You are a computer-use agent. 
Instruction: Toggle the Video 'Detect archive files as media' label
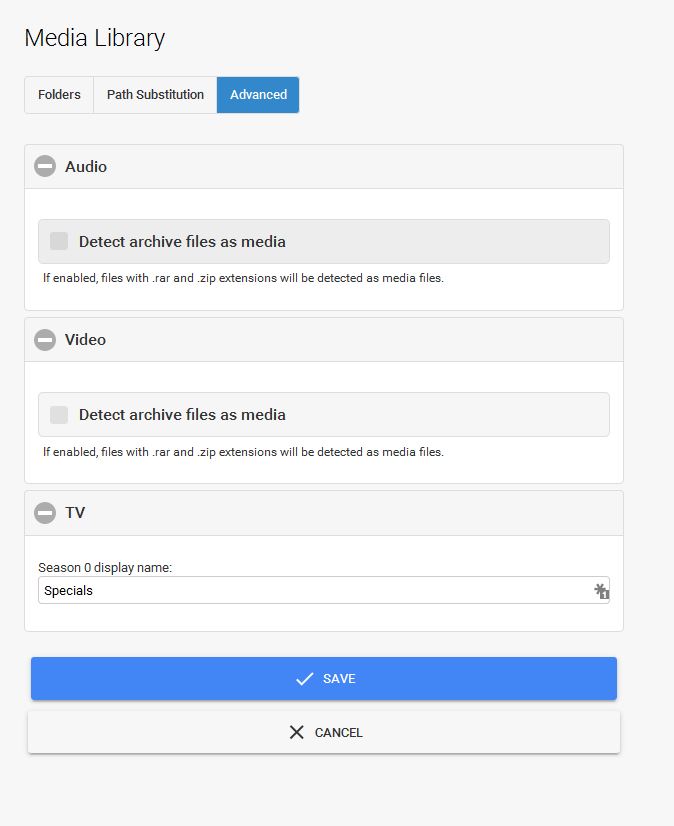182,415
